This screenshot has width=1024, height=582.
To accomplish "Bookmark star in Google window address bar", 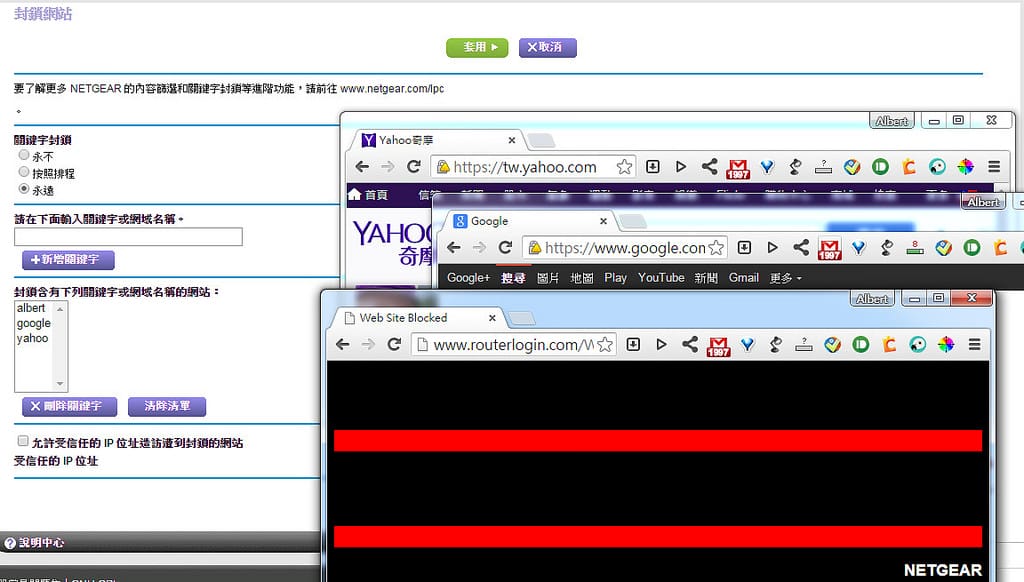I will click(x=716, y=248).
